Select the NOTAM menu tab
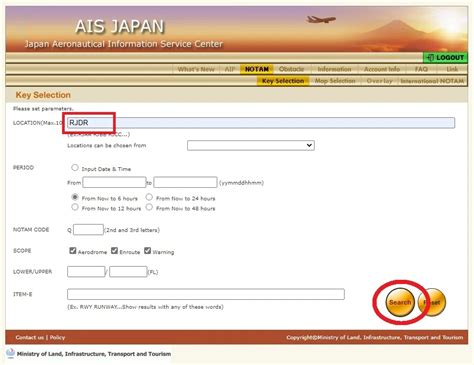This screenshot has width=474, height=365. click(x=257, y=69)
